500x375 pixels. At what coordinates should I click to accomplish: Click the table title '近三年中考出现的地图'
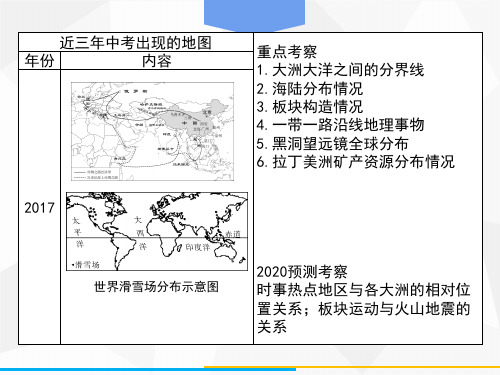coord(136,42)
